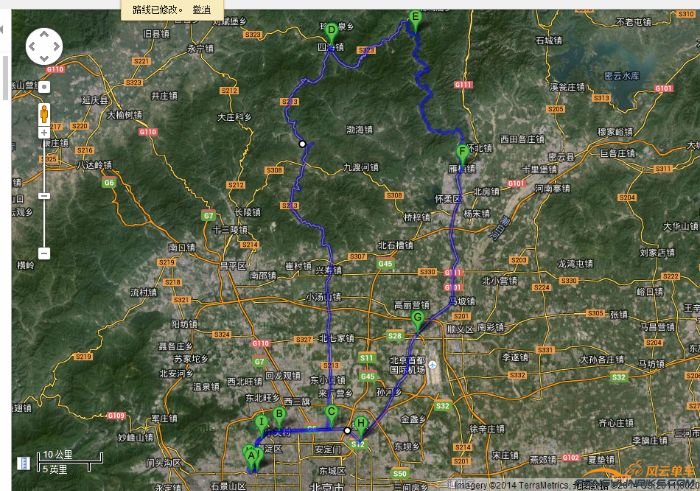Select waypoint marker B

point(279,416)
